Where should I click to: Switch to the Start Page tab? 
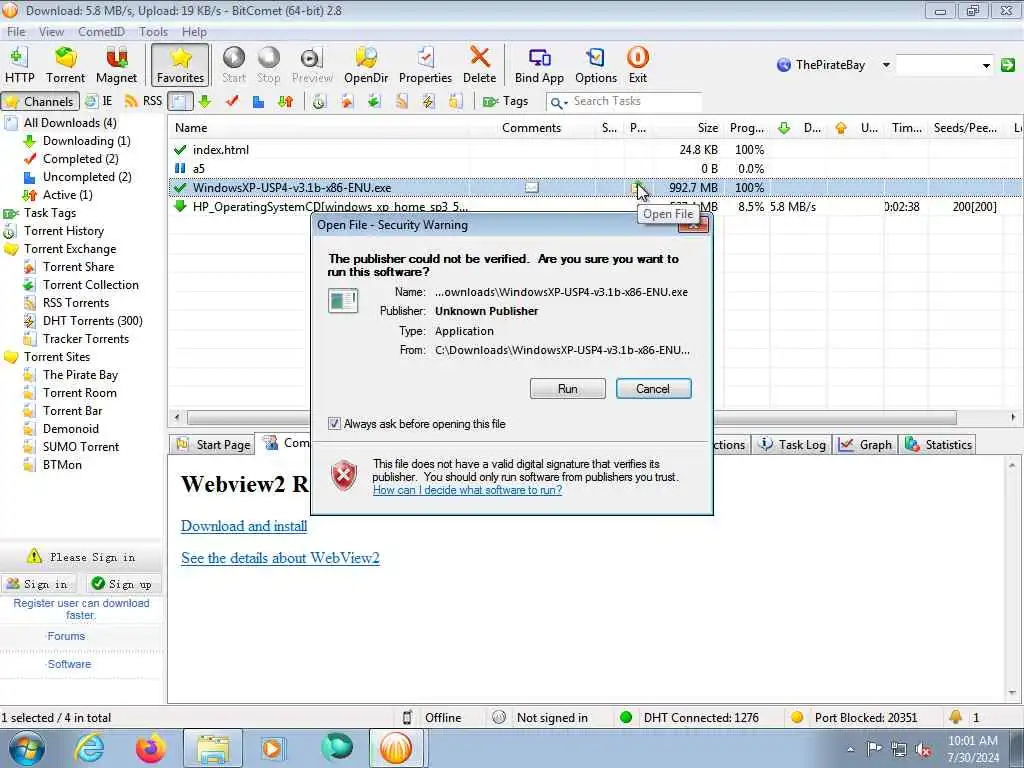[x=213, y=445]
